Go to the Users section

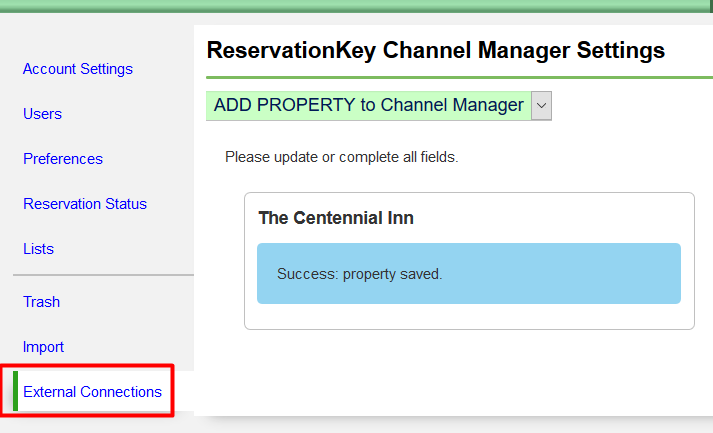42,114
